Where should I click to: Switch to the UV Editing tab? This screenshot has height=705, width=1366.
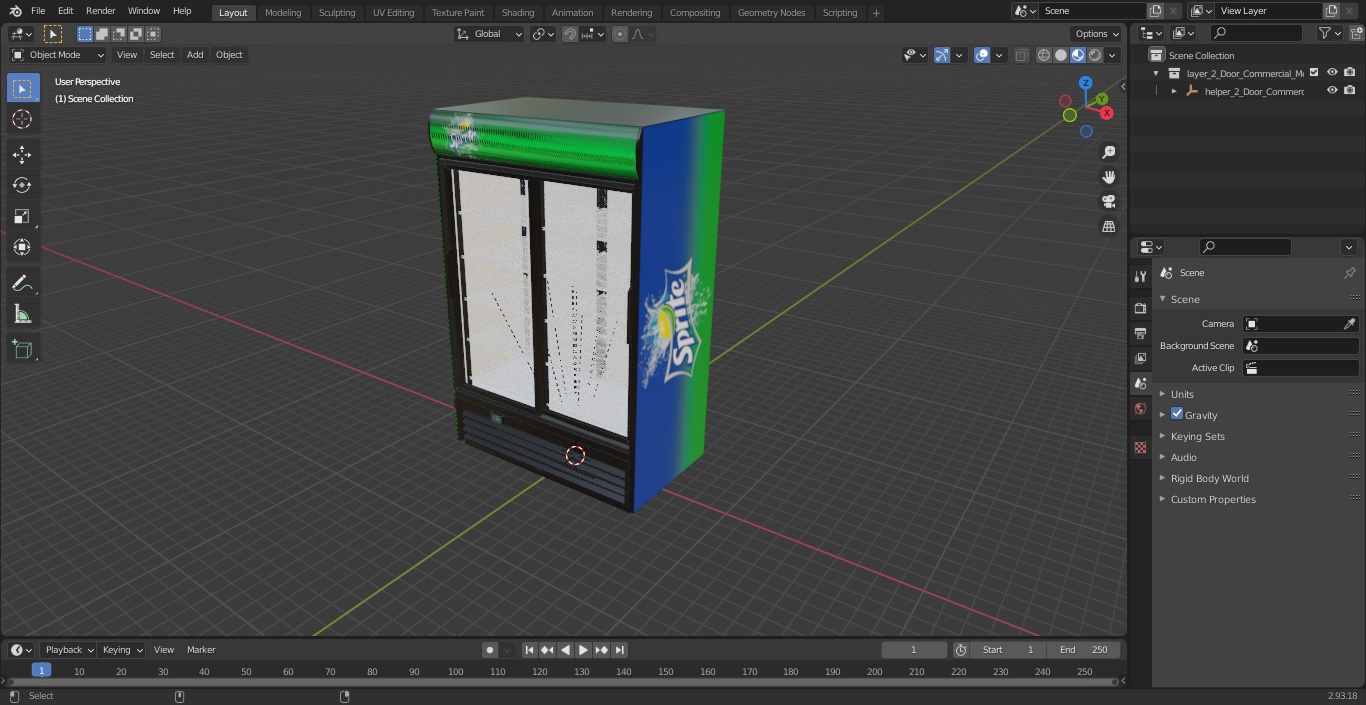393,12
